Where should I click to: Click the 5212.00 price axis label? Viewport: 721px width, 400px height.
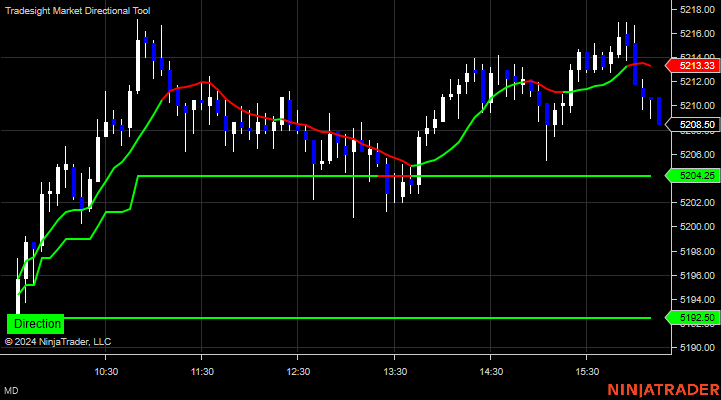[697, 82]
